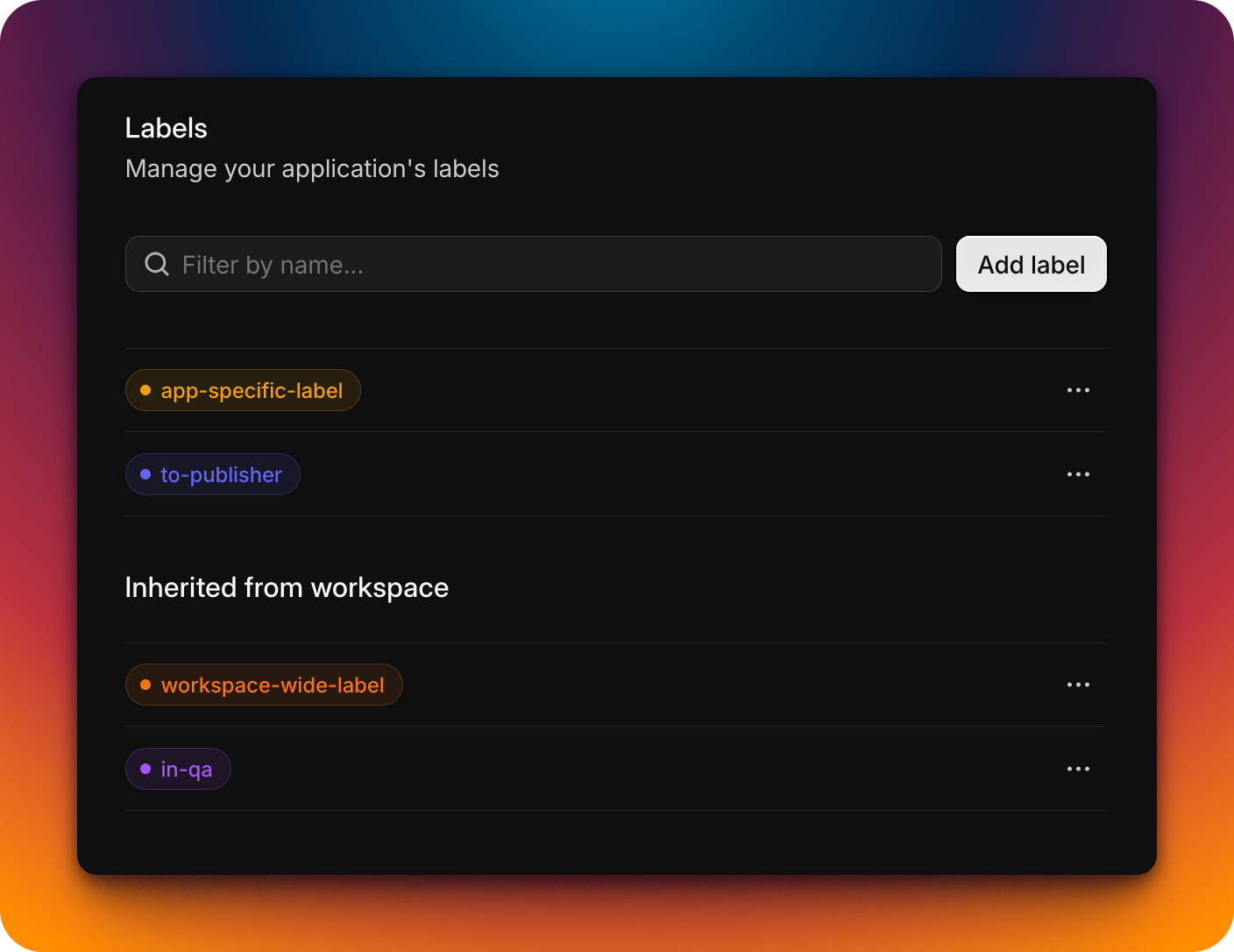Click the Labels page heading
1234x952 pixels.
click(x=167, y=128)
